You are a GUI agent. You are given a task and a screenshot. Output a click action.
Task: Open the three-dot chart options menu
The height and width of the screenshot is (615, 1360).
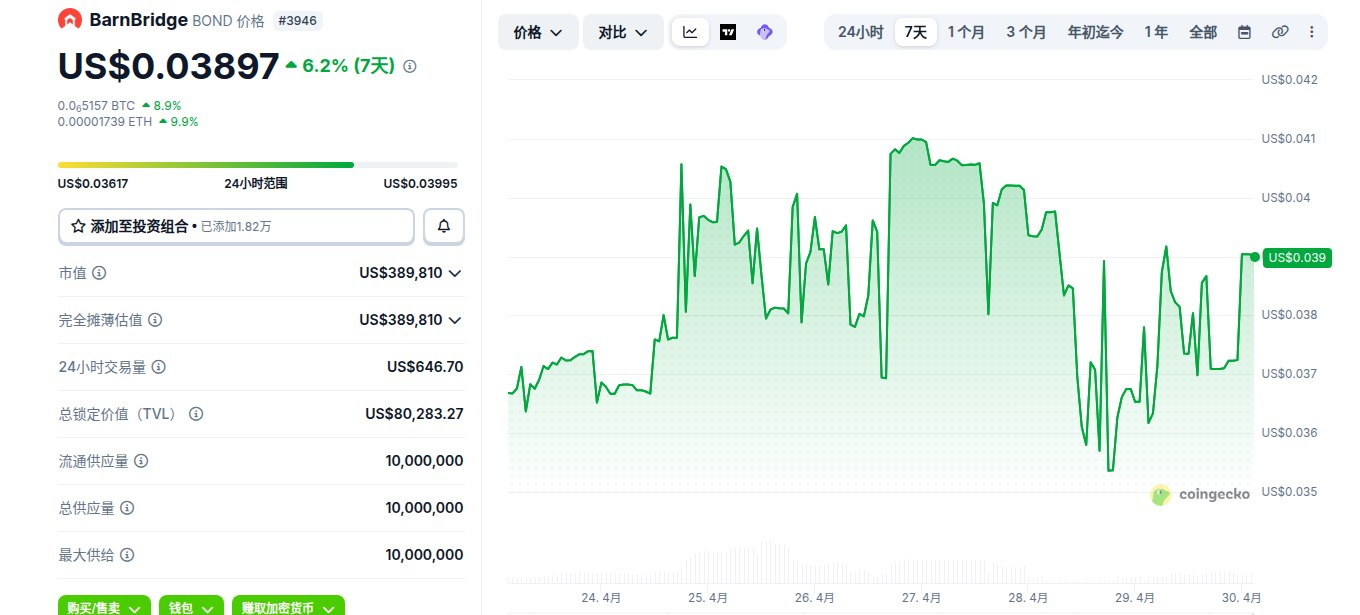pyautogui.click(x=1312, y=32)
